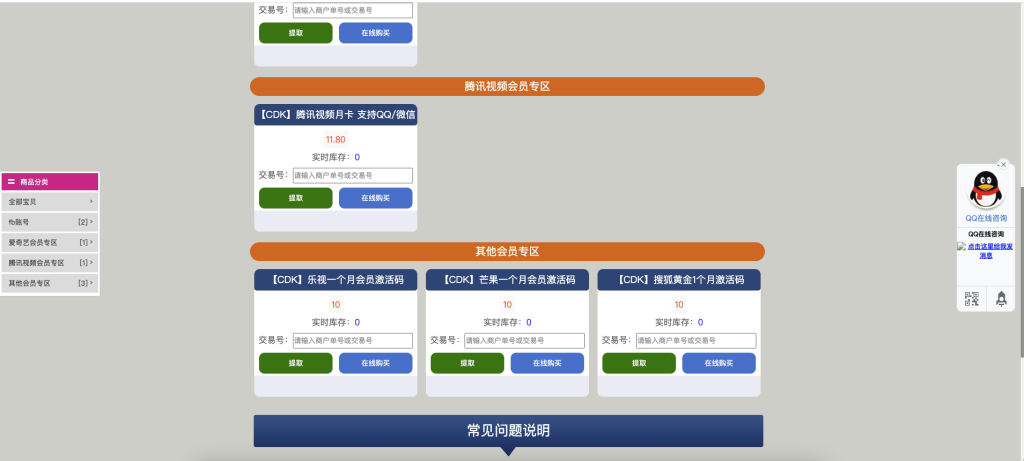Click 【CDK】腾讯视频月卡 card title

336,115
